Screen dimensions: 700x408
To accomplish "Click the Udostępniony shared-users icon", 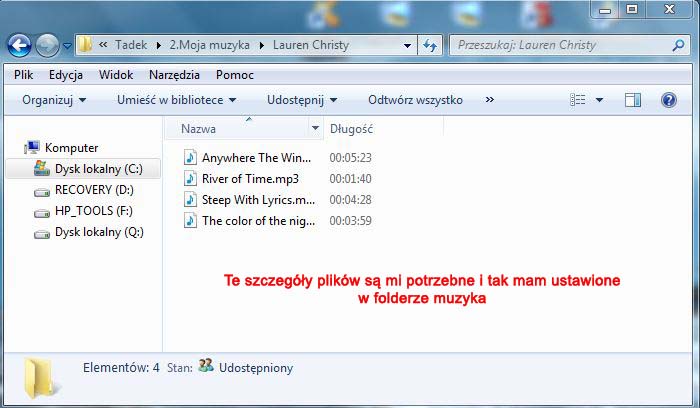I will (206, 366).
